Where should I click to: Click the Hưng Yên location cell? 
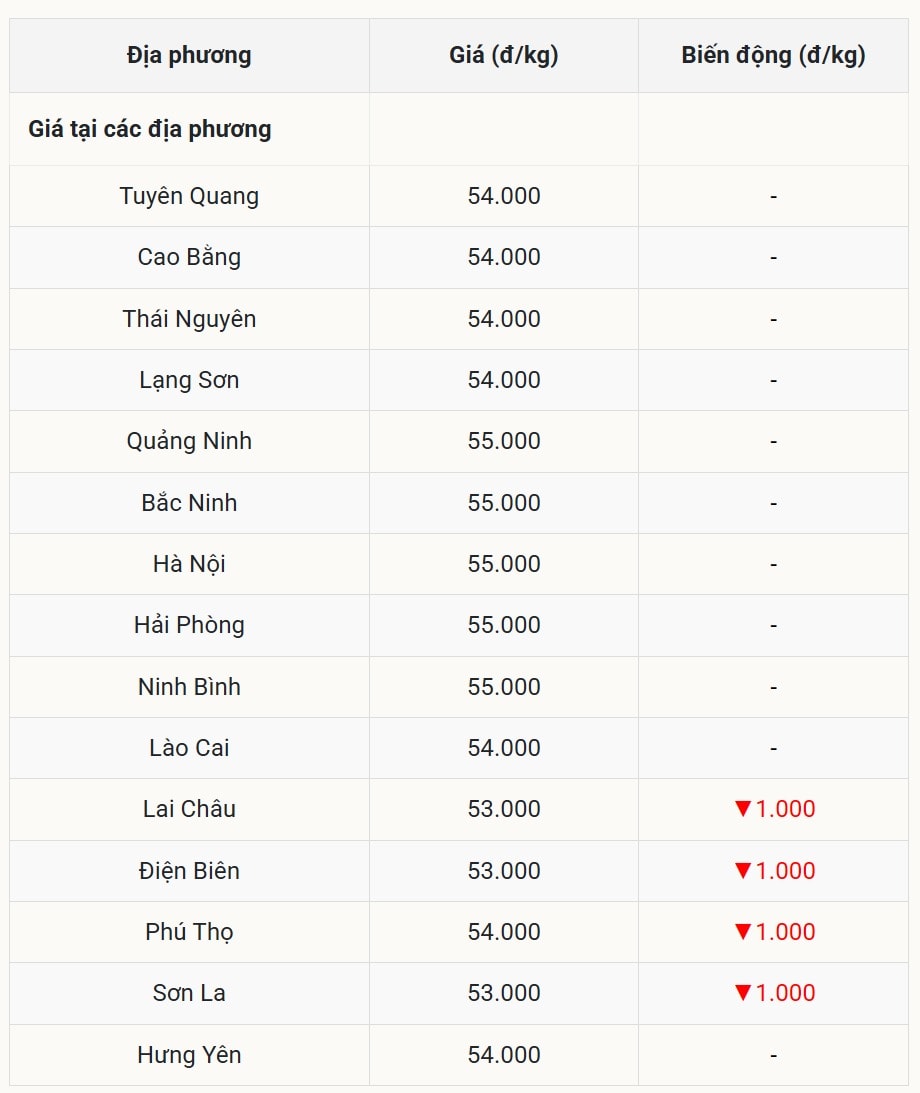(x=189, y=1054)
